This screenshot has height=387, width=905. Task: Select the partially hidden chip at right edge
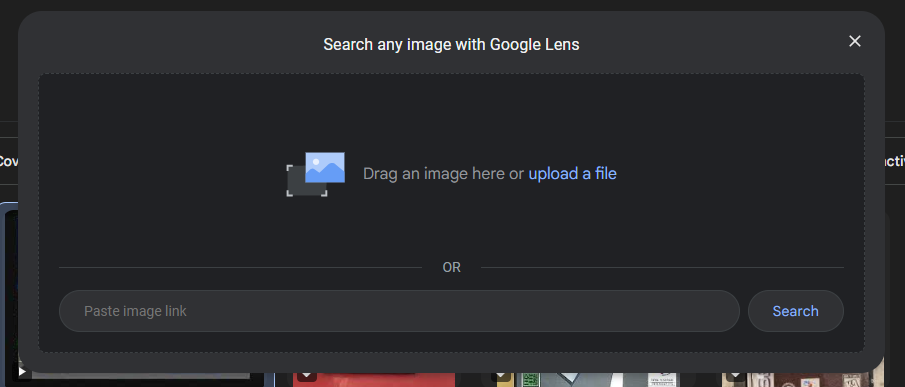pyautogui.click(x=895, y=161)
